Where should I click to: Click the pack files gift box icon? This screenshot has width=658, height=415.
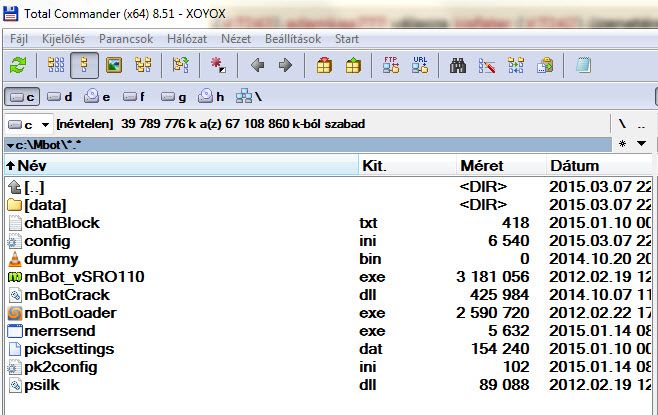click(x=324, y=65)
